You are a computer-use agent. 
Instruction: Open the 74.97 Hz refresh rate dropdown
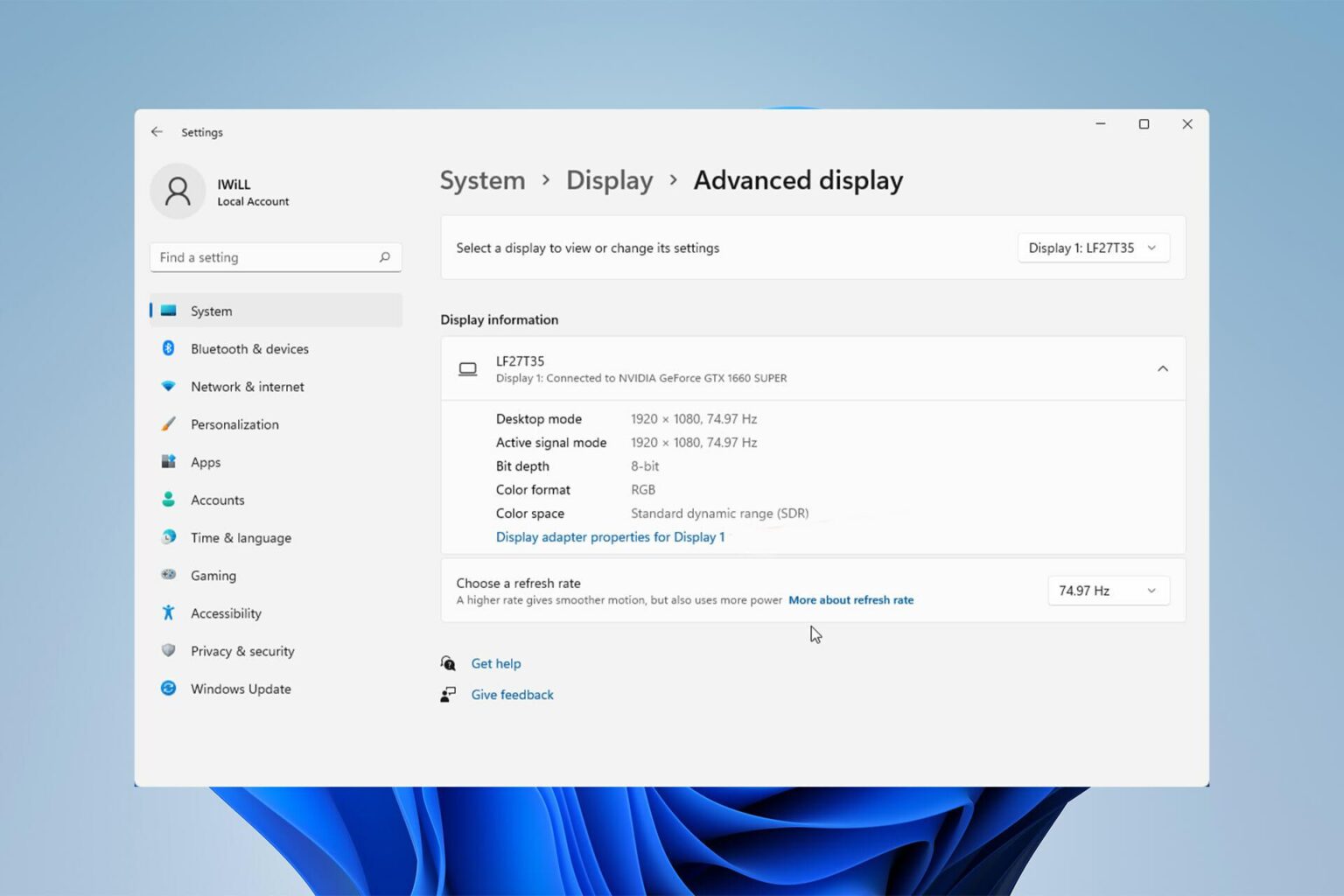pos(1108,591)
